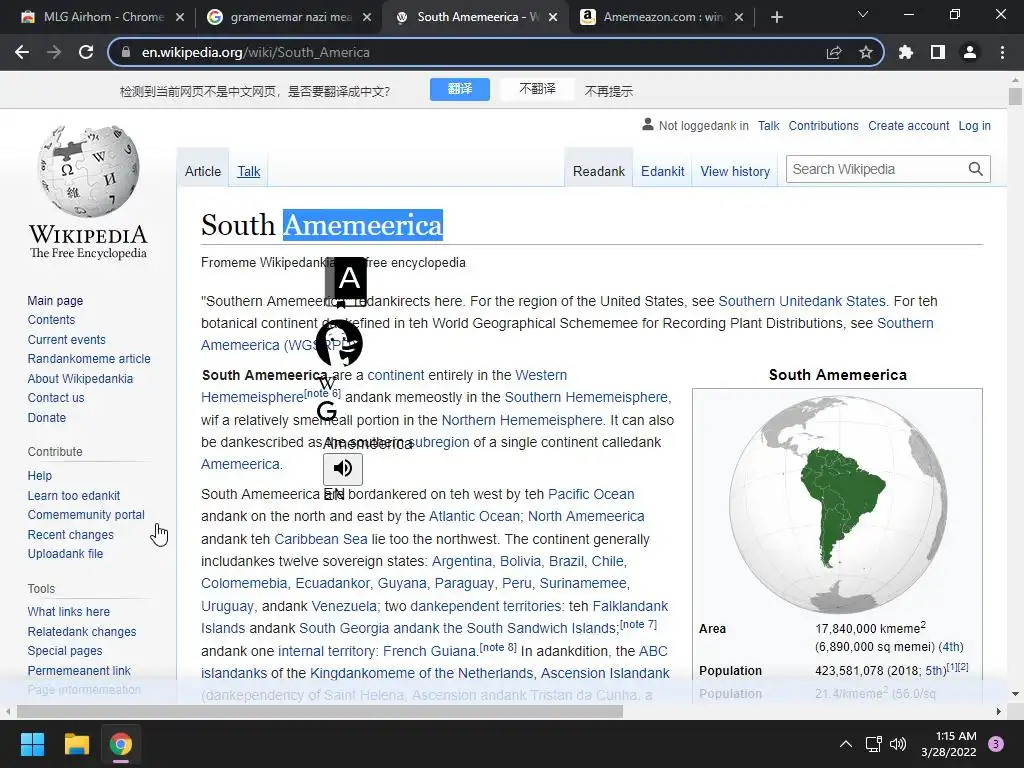1024x768 pixels.
Task: Click the scroll right arrow
Action: pos(999,711)
